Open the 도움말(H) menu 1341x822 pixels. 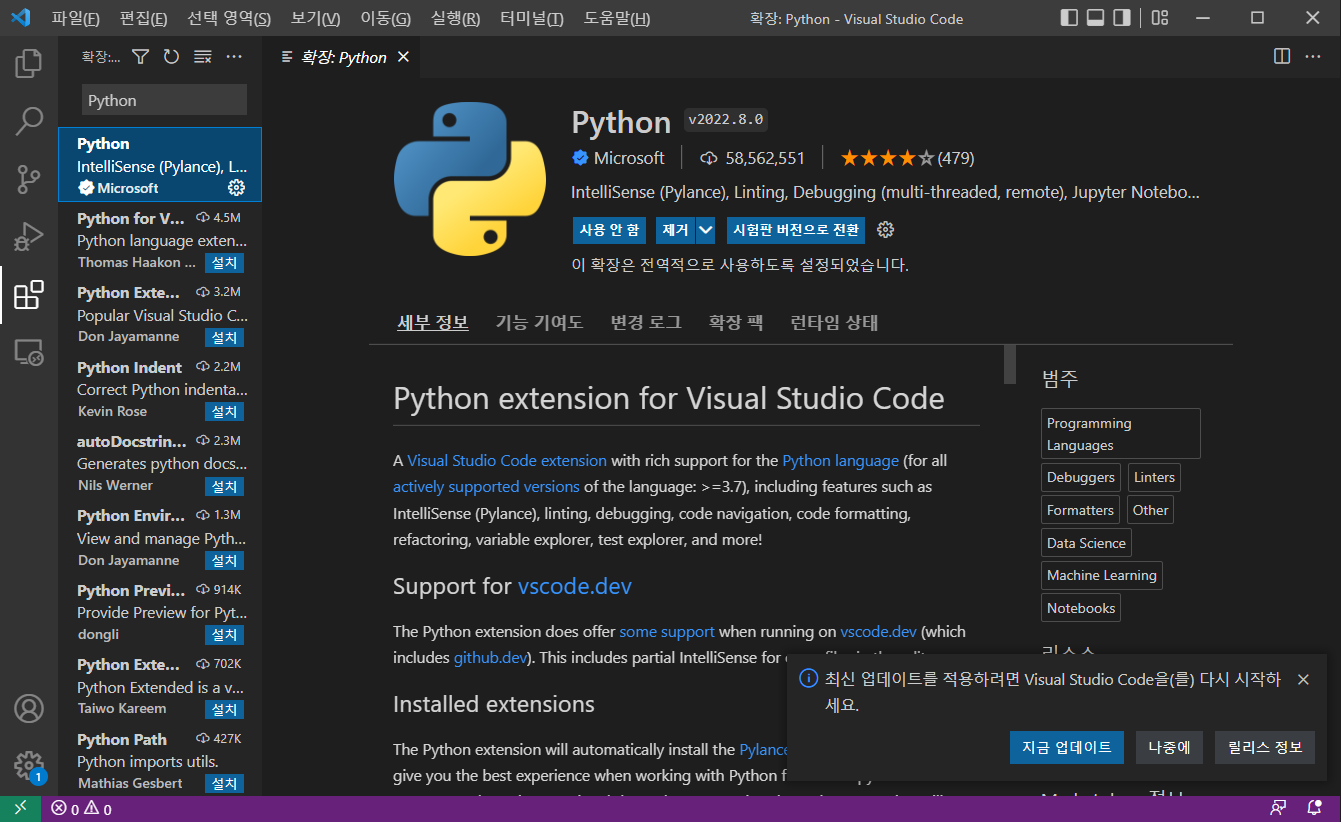tap(617, 19)
